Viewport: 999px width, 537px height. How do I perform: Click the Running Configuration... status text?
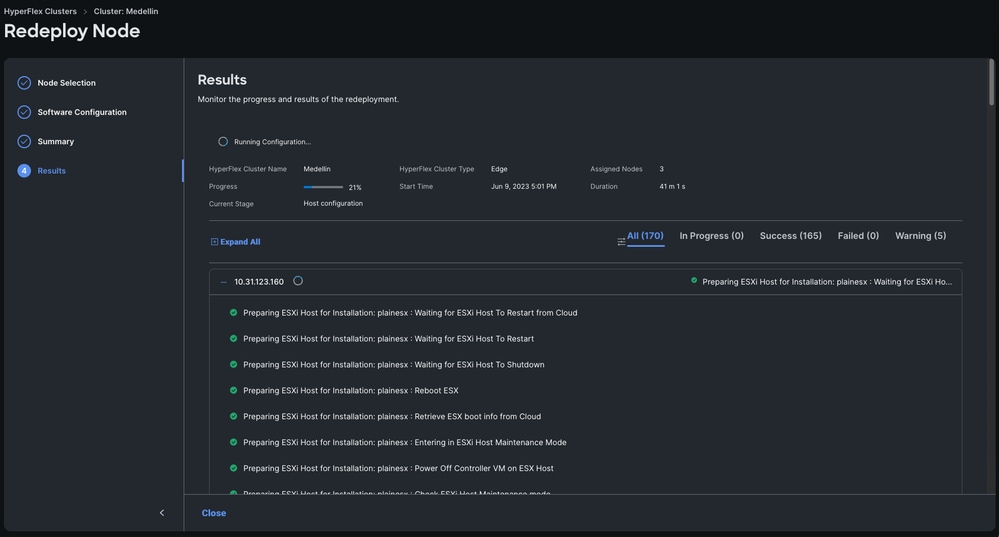pyautogui.click(x=273, y=142)
